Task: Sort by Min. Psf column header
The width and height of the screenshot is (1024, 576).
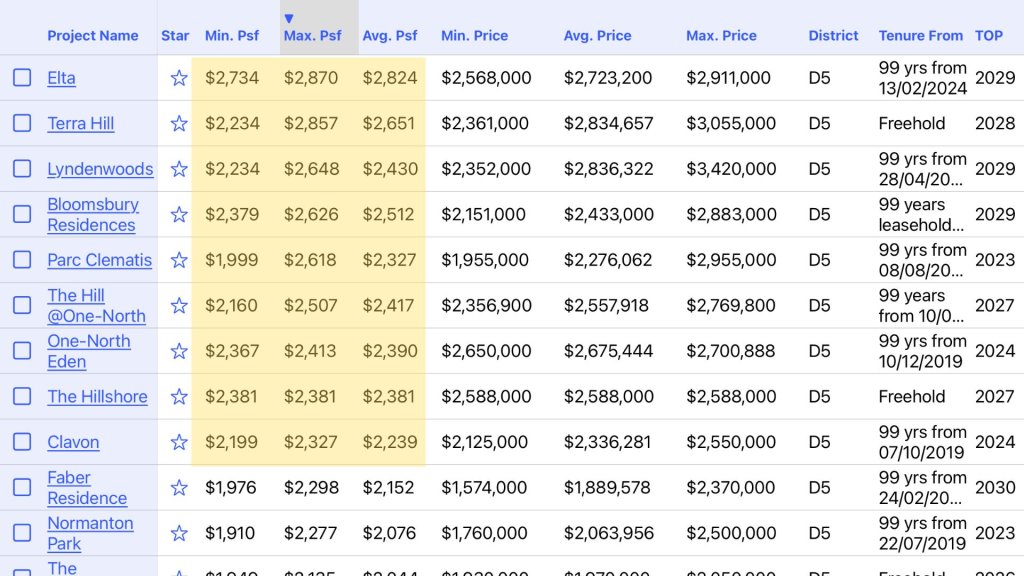Action: tap(232, 36)
